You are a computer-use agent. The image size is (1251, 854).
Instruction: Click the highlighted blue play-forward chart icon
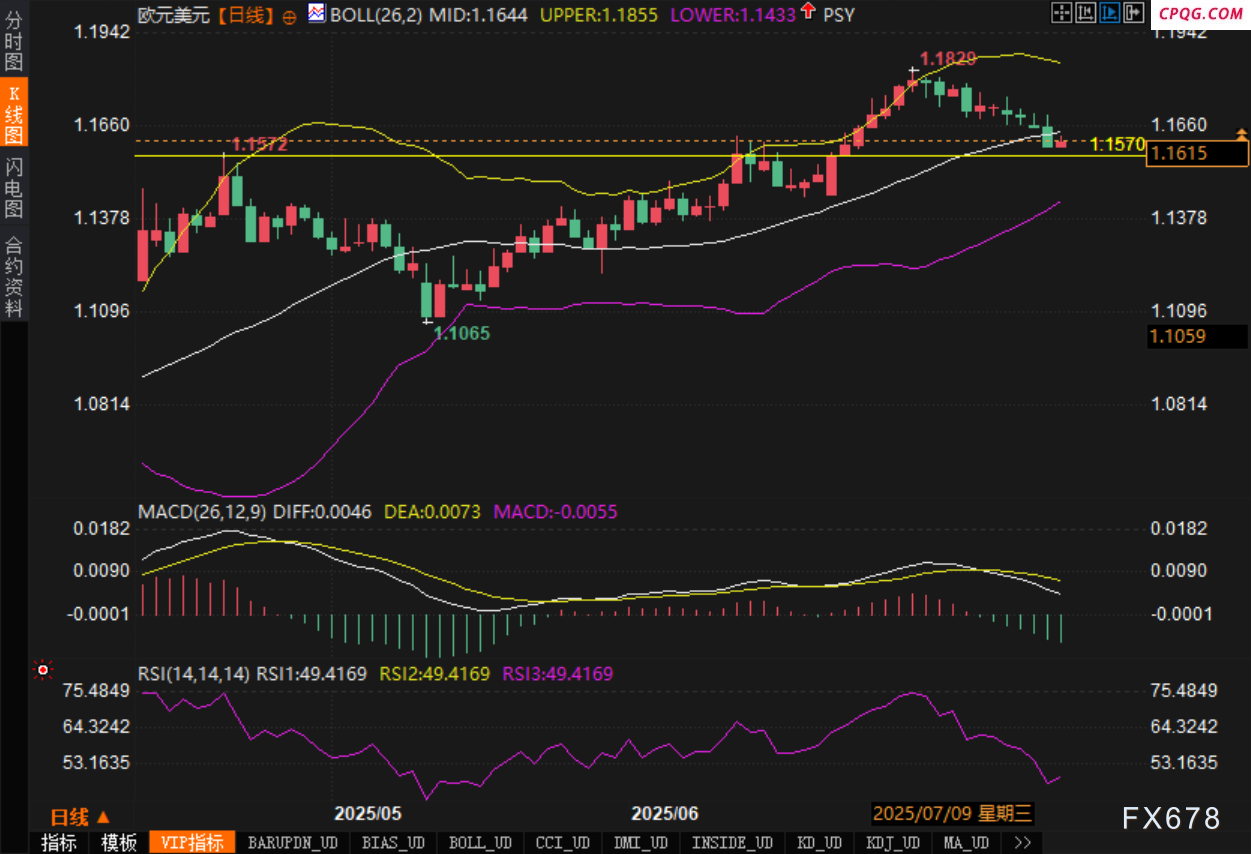(1108, 13)
